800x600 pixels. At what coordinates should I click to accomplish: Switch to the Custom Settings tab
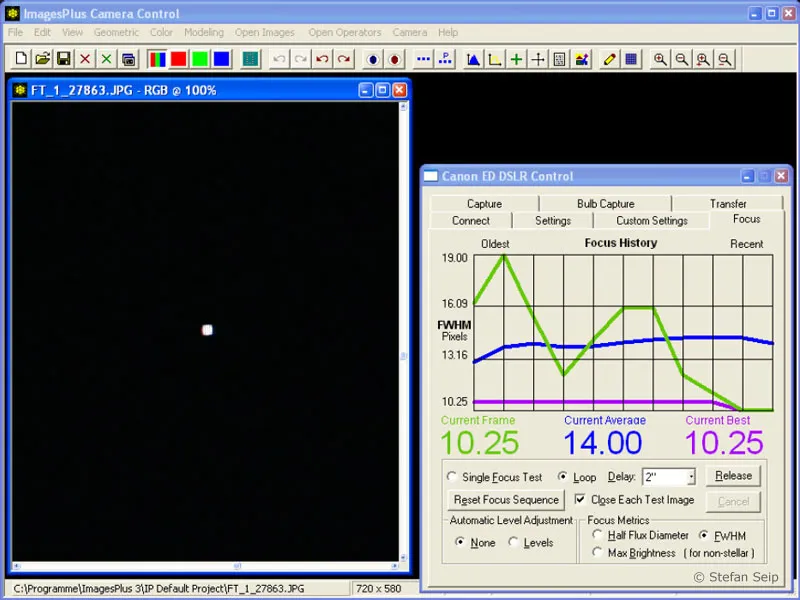point(652,221)
